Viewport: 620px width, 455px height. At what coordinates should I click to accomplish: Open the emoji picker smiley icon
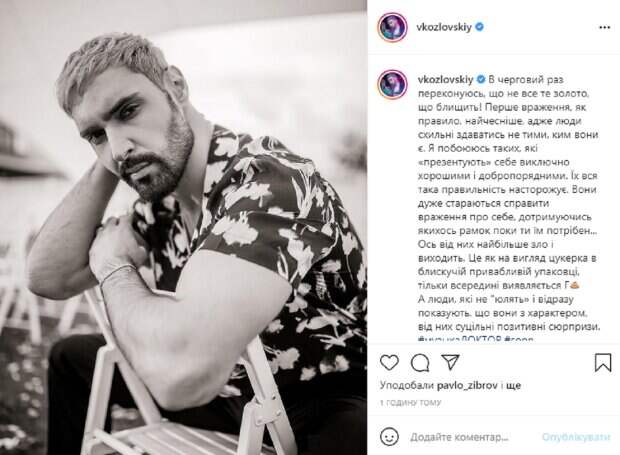[x=389, y=437]
